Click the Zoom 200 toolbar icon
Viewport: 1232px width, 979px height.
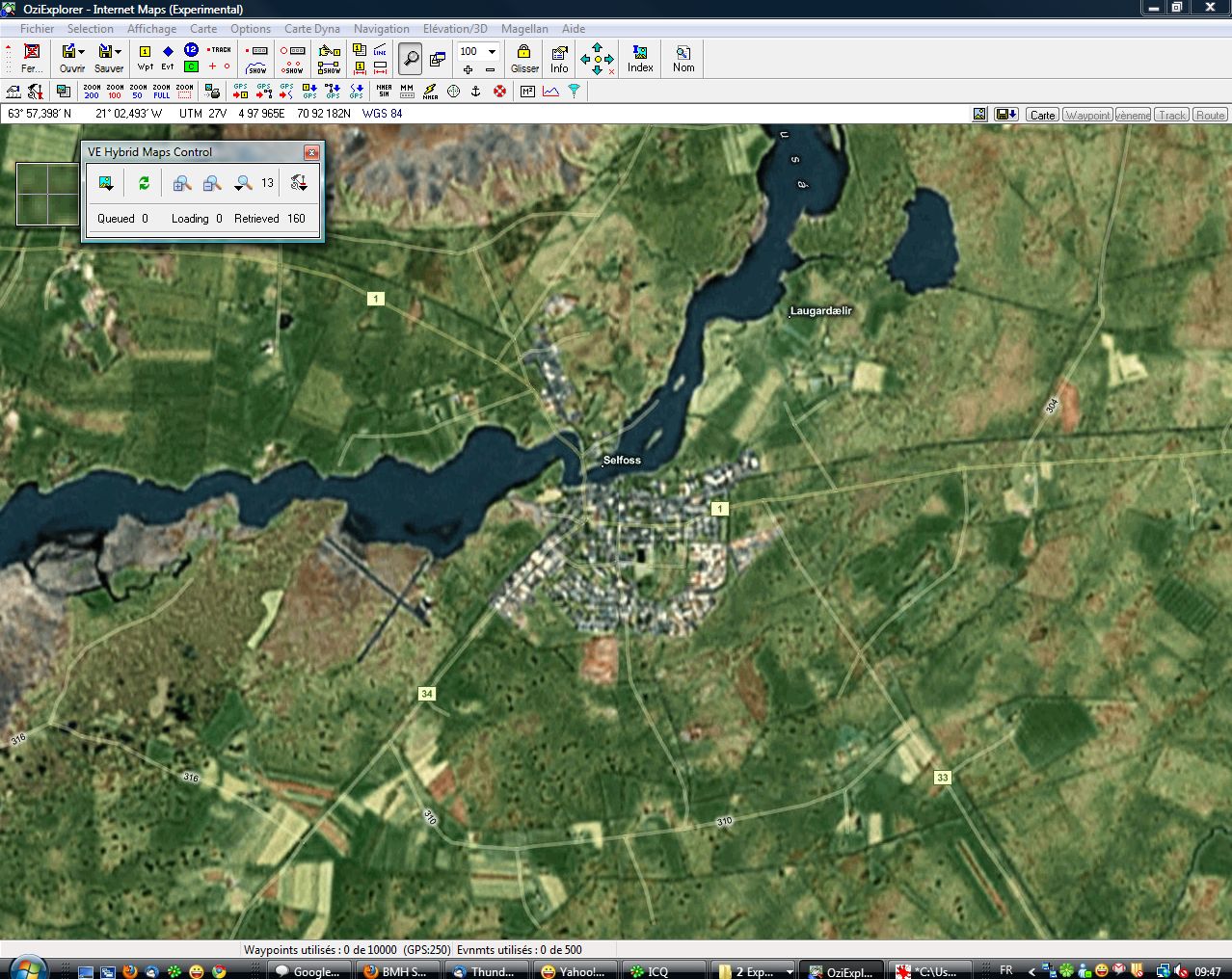[92, 91]
